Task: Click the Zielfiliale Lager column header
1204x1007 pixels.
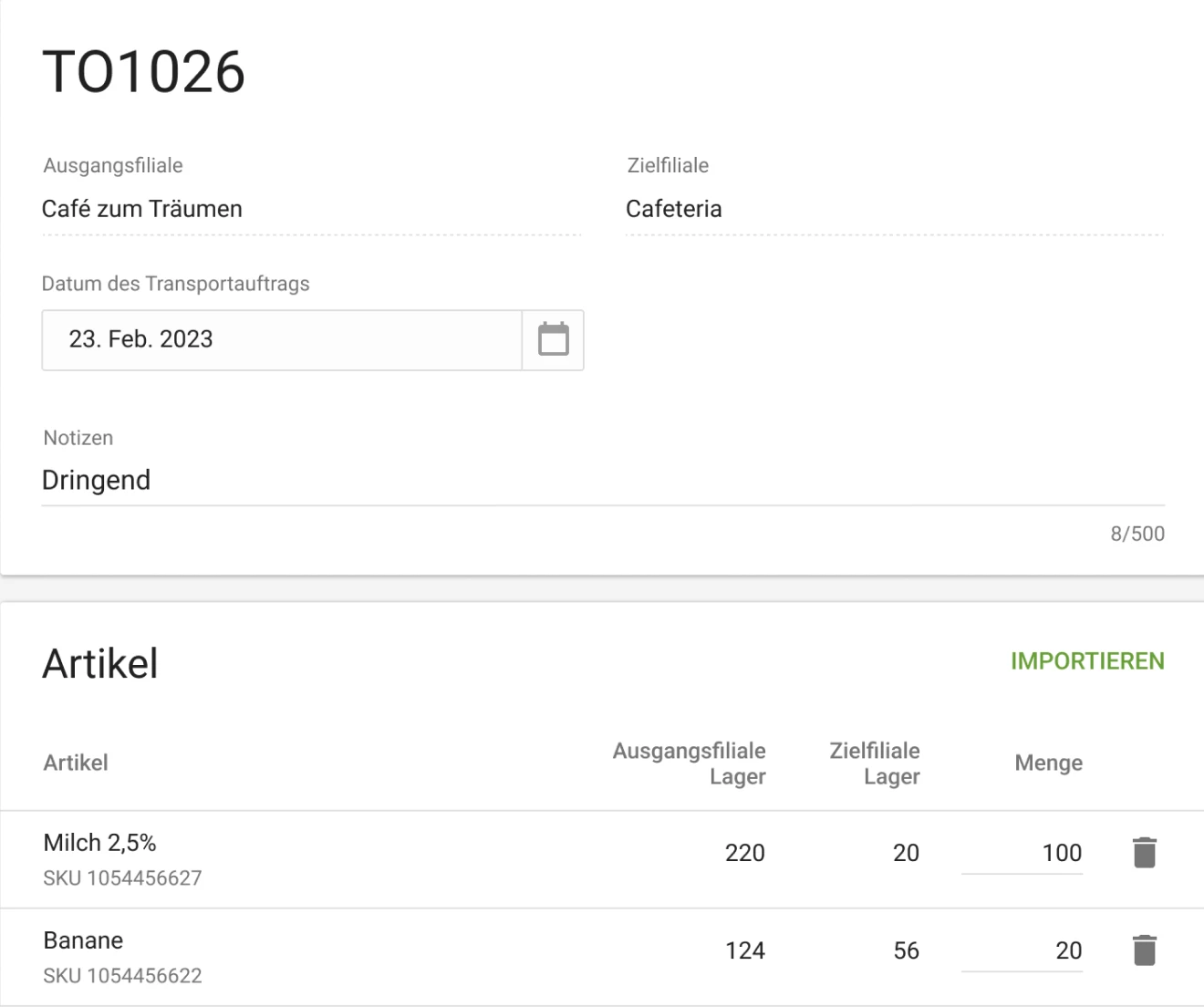Action: coord(875,763)
